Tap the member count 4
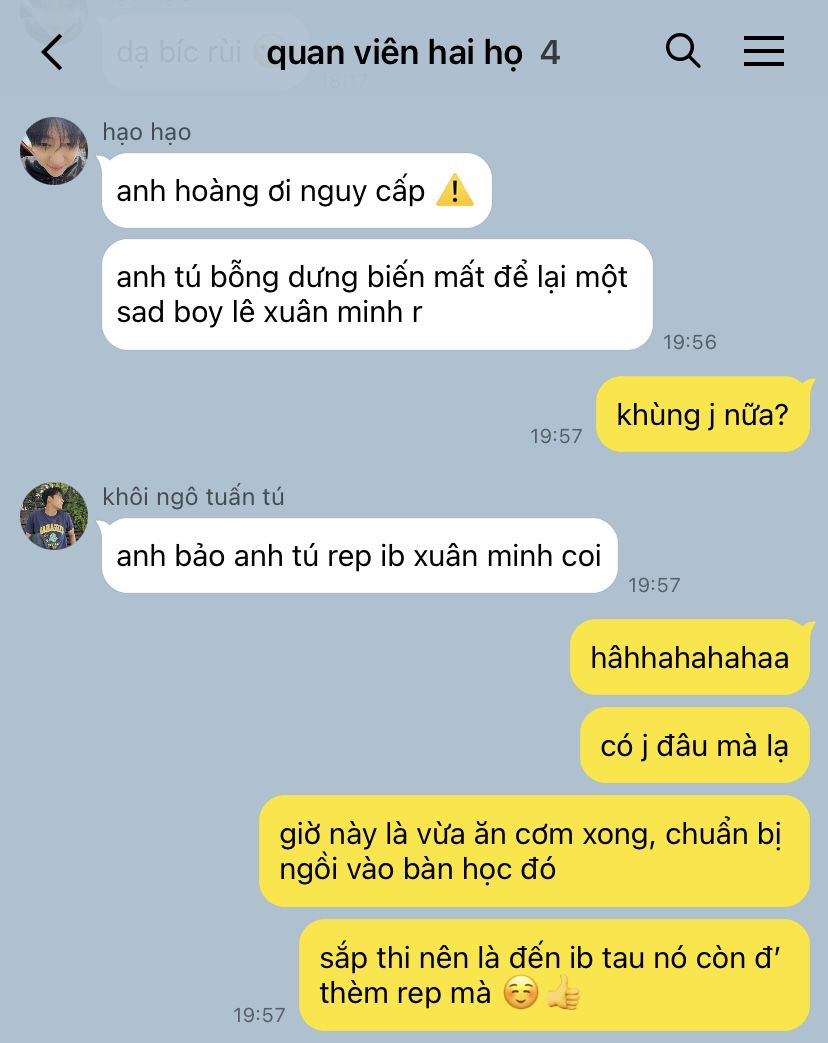Viewport: 828px width, 1043px height. [x=550, y=53]
